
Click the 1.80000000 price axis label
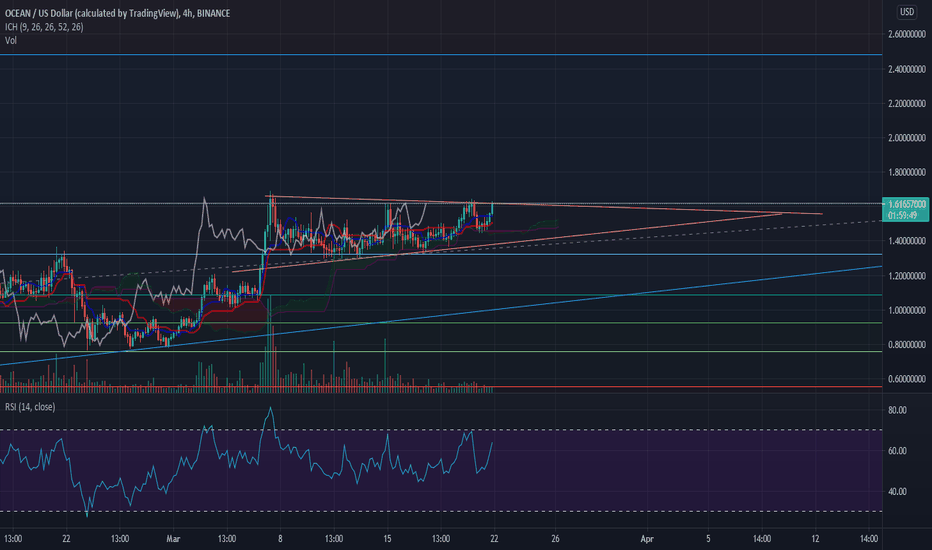pyautogui.click(x=906, y=172)
